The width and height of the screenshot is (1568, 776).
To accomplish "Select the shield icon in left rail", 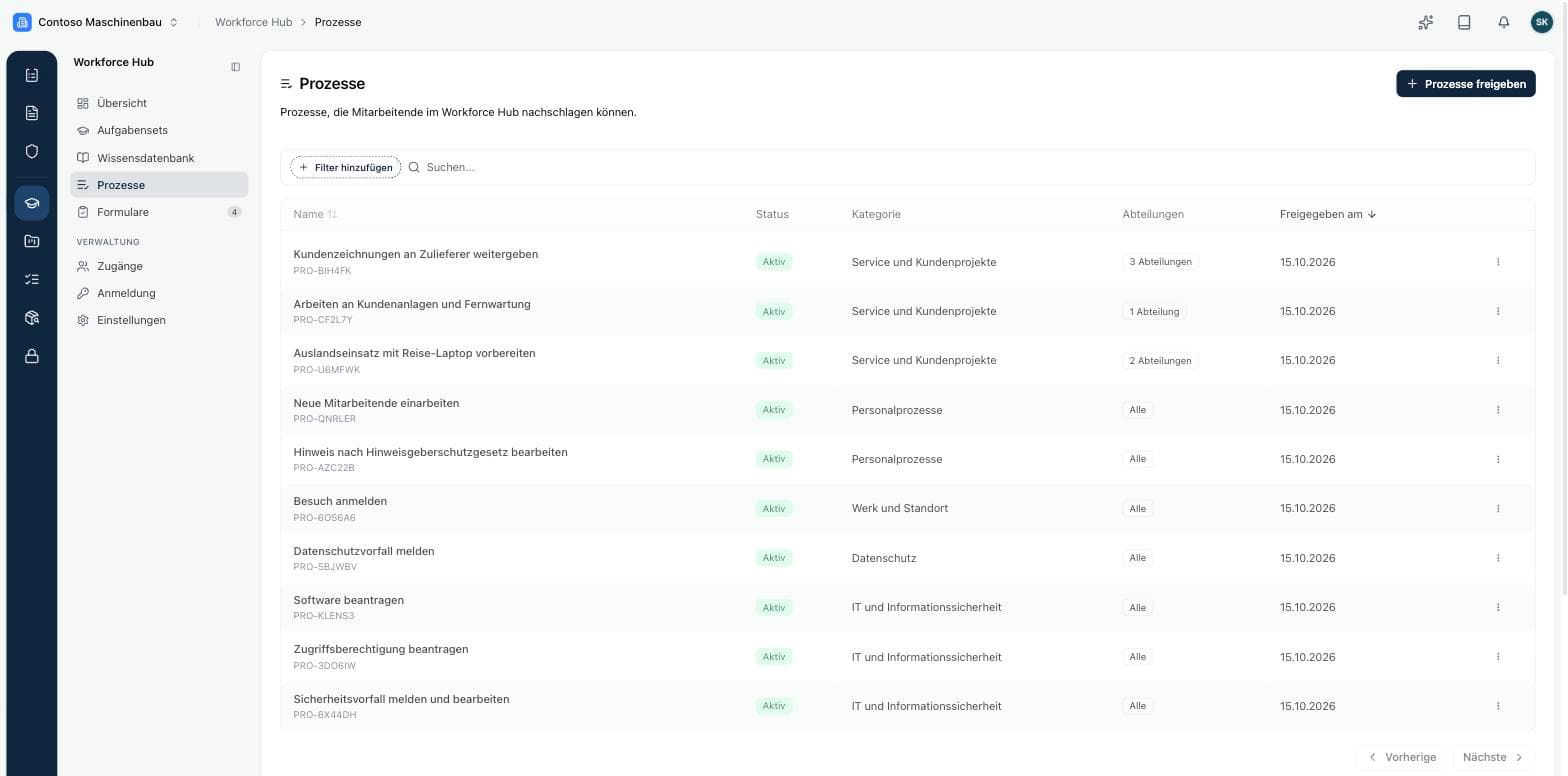I will click(x=32, y=151).
